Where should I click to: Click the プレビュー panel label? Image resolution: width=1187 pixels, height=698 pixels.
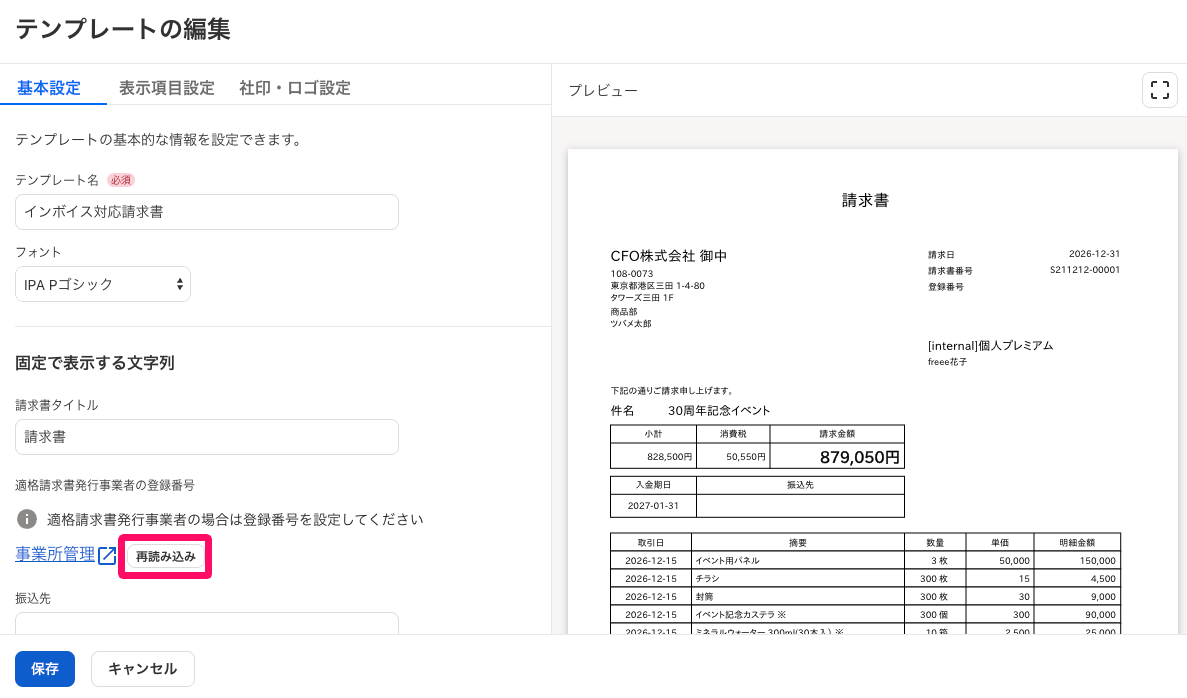coord(603,91)
